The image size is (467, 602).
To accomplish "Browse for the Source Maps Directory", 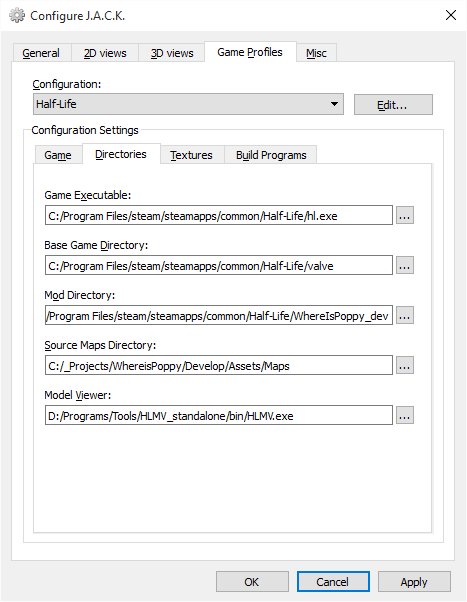I will tap(405, 365).
